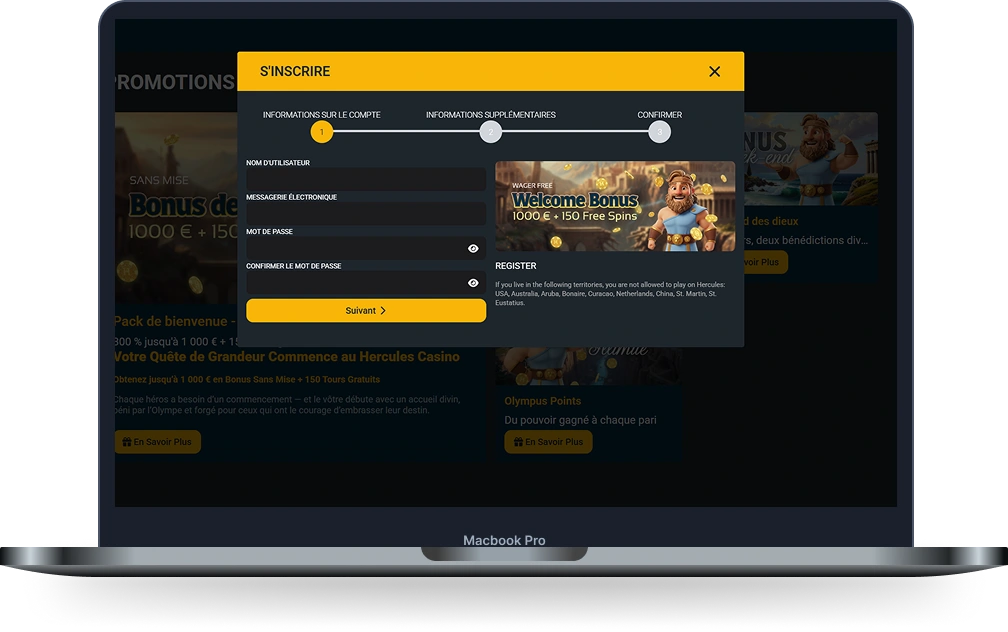Viewport: 1008px width, 632px height.
Task: Click the Mot de passe input field
Action: (366, 248)
